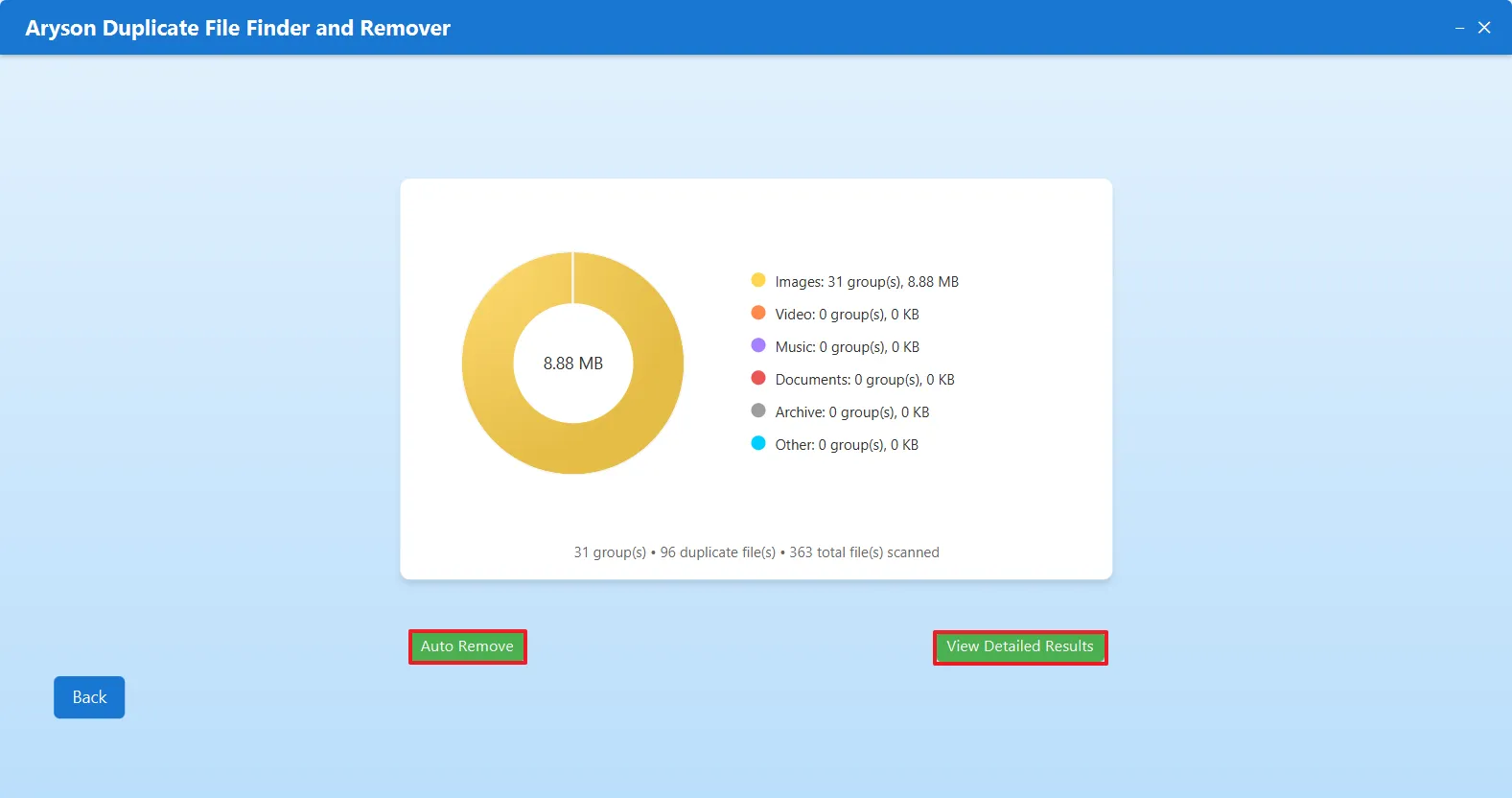
Task: Click the cyan Other legend dot
Action: tap(758, 443)
